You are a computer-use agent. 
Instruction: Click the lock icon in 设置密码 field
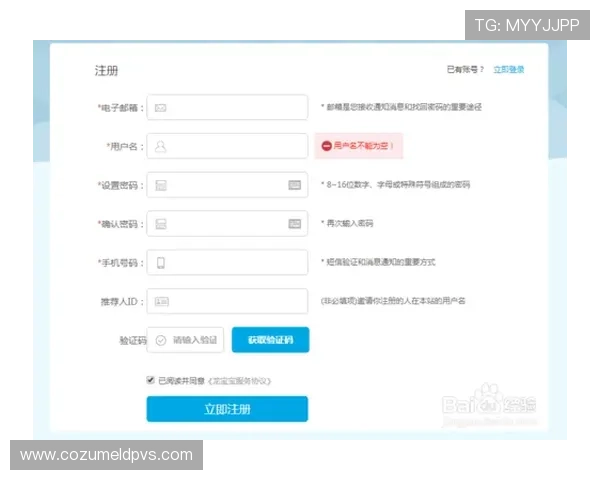(160, 185)
